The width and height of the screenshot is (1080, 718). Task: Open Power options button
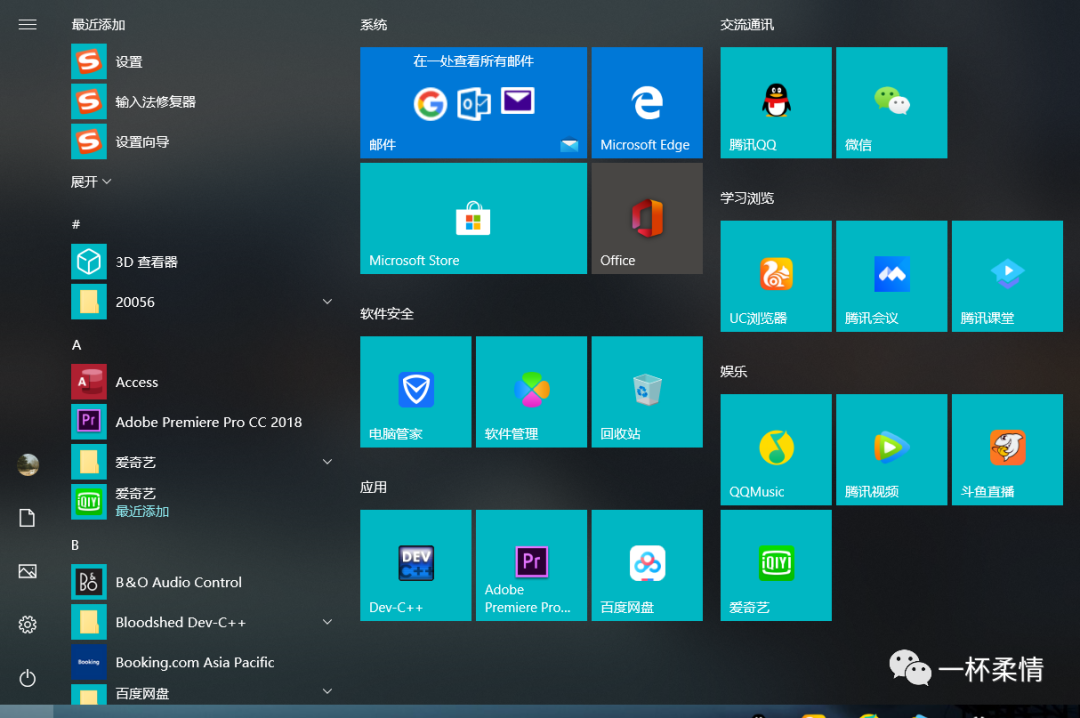28,678
